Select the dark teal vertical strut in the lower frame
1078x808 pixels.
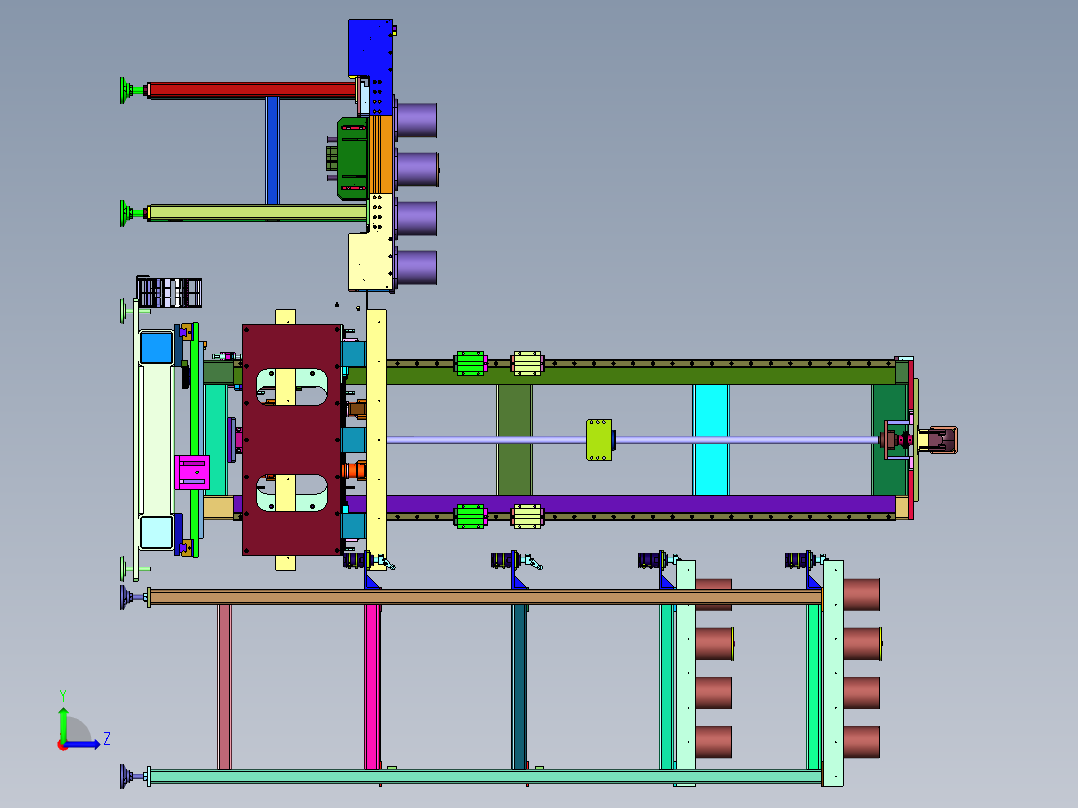(519, 687)
